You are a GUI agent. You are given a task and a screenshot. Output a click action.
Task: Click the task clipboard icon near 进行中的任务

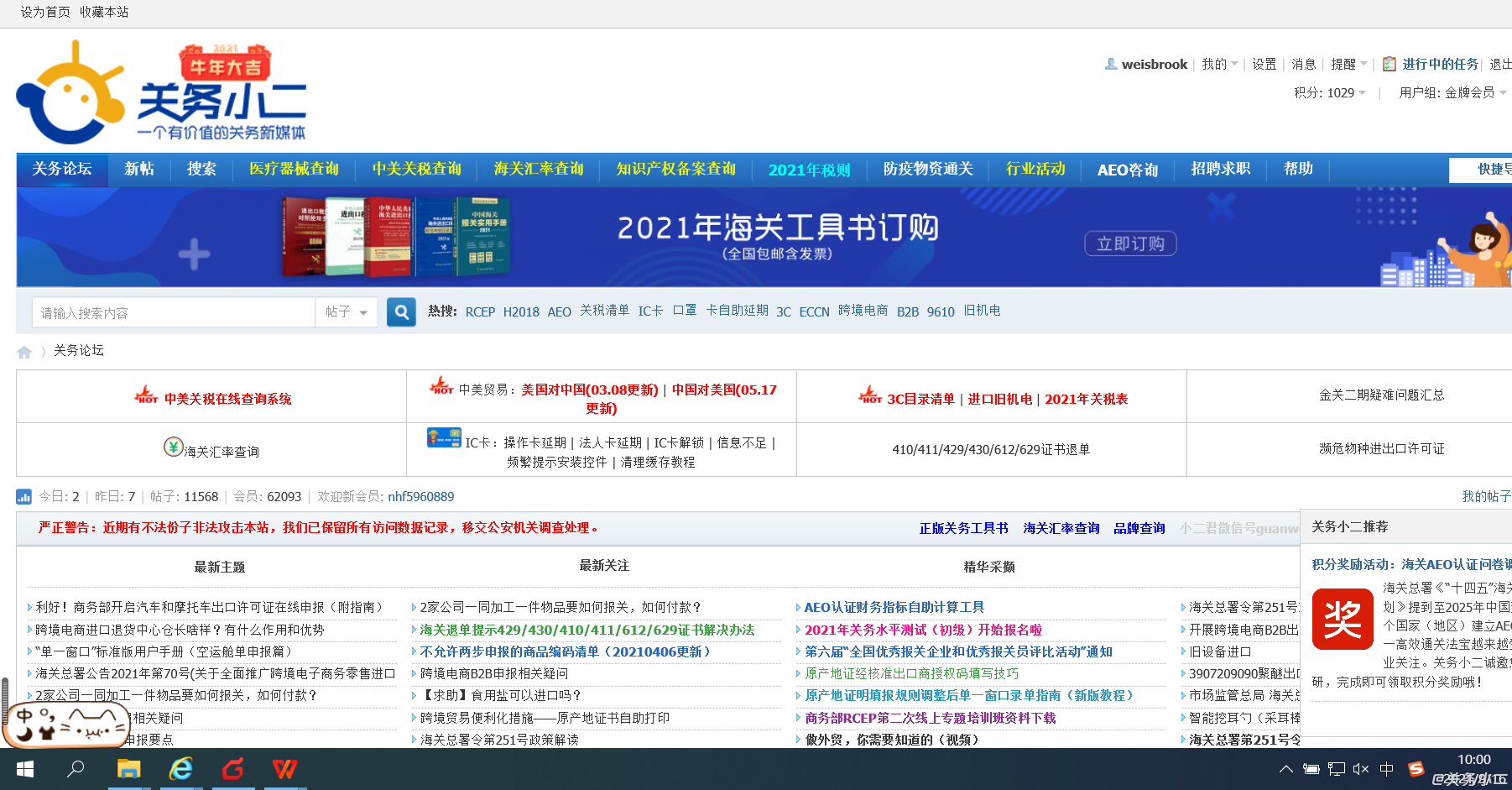(x=1389, y=64)
